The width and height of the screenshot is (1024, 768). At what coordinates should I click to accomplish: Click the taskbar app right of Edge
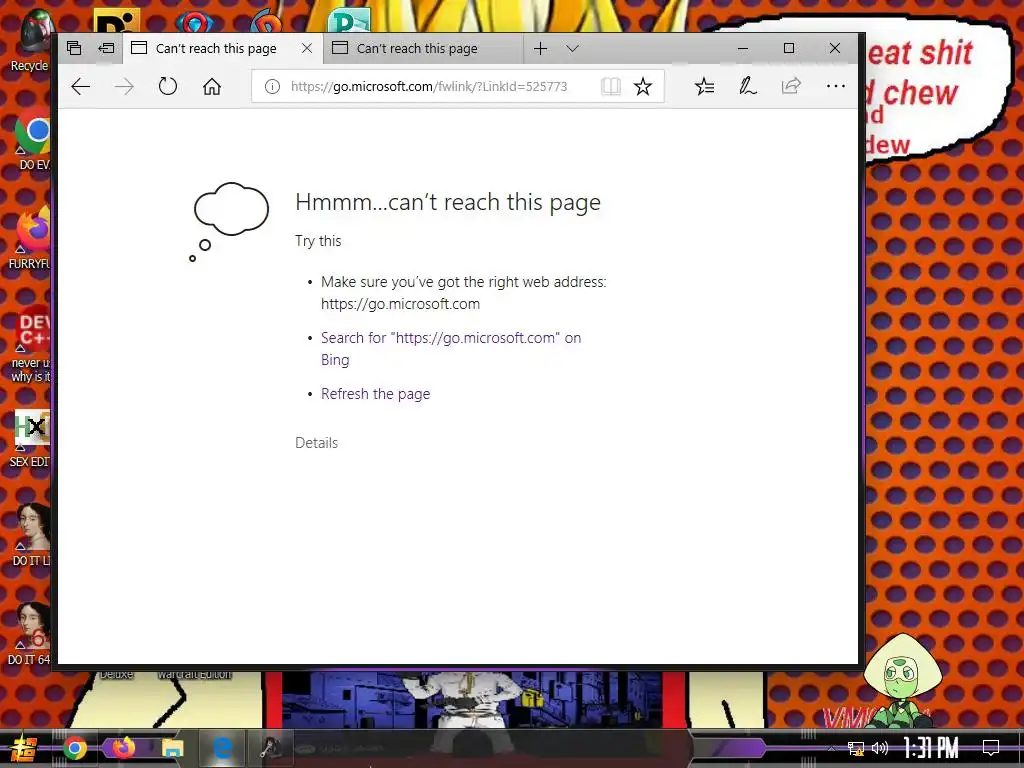click(270, 748)
